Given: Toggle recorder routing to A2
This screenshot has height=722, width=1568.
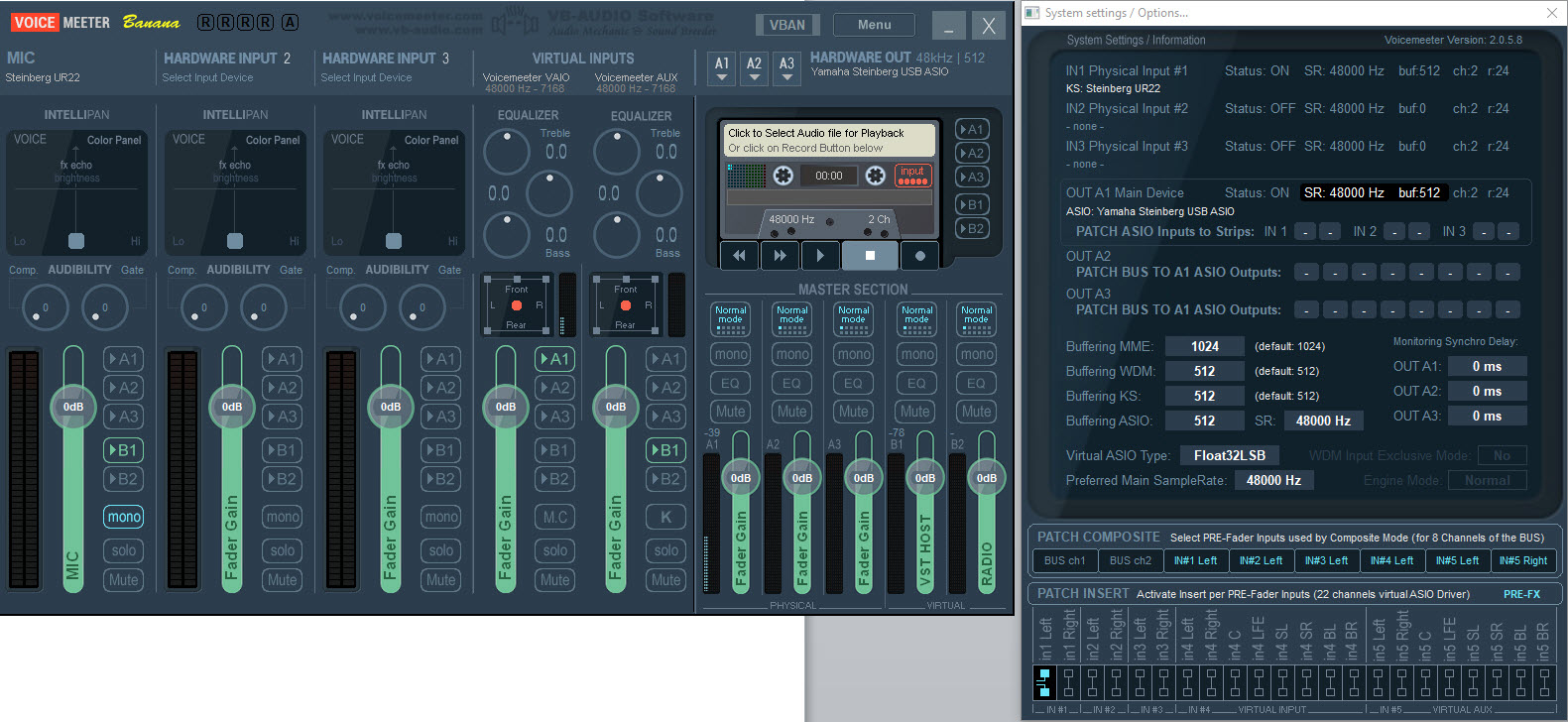Looking at the screenshot, I should 971,153.
